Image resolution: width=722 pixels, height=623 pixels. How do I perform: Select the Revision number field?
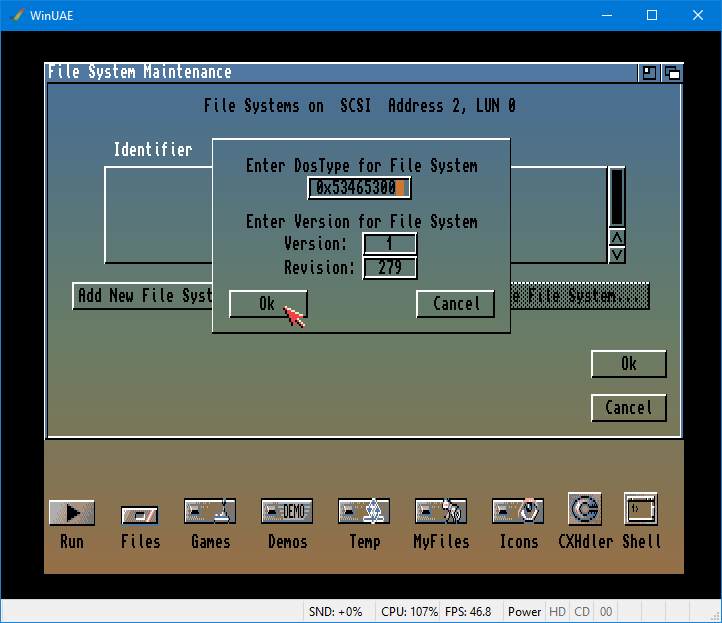390,268
